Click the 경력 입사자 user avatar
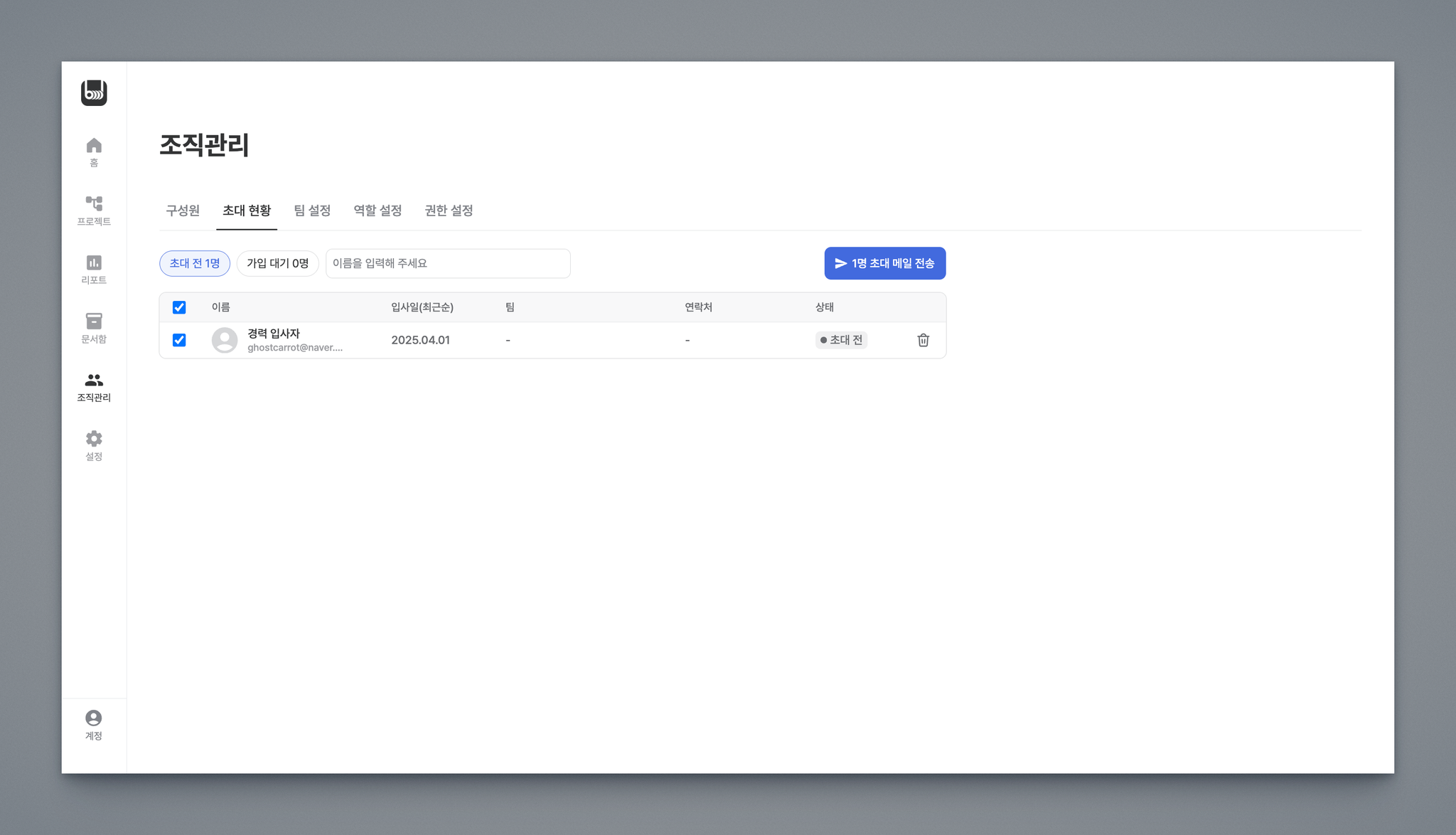This screenshot has width=1456, height=835. click(x=225, y=340)
